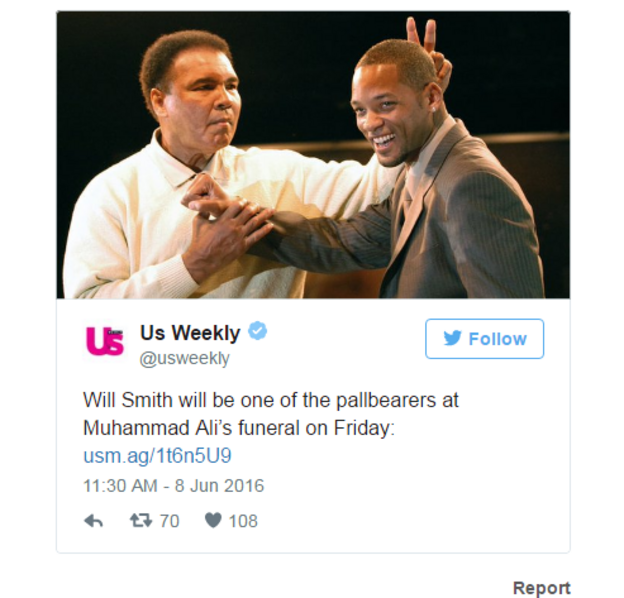This screenshot has height=598, width=624.
Task: Click the retweet count 70
Action: click(170, 521)
